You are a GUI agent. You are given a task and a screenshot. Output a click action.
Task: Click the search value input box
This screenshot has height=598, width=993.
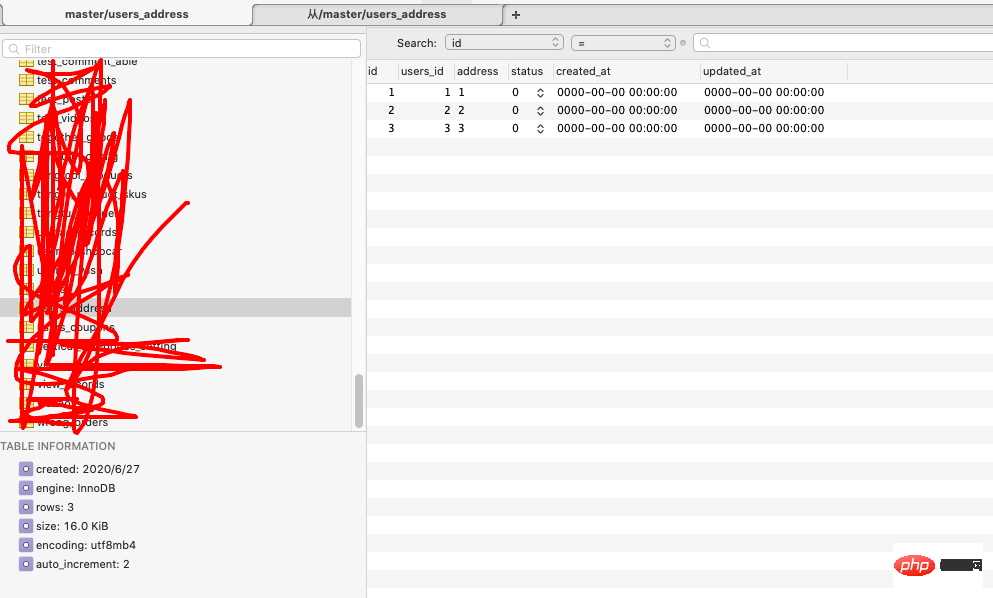coord(843,42)
